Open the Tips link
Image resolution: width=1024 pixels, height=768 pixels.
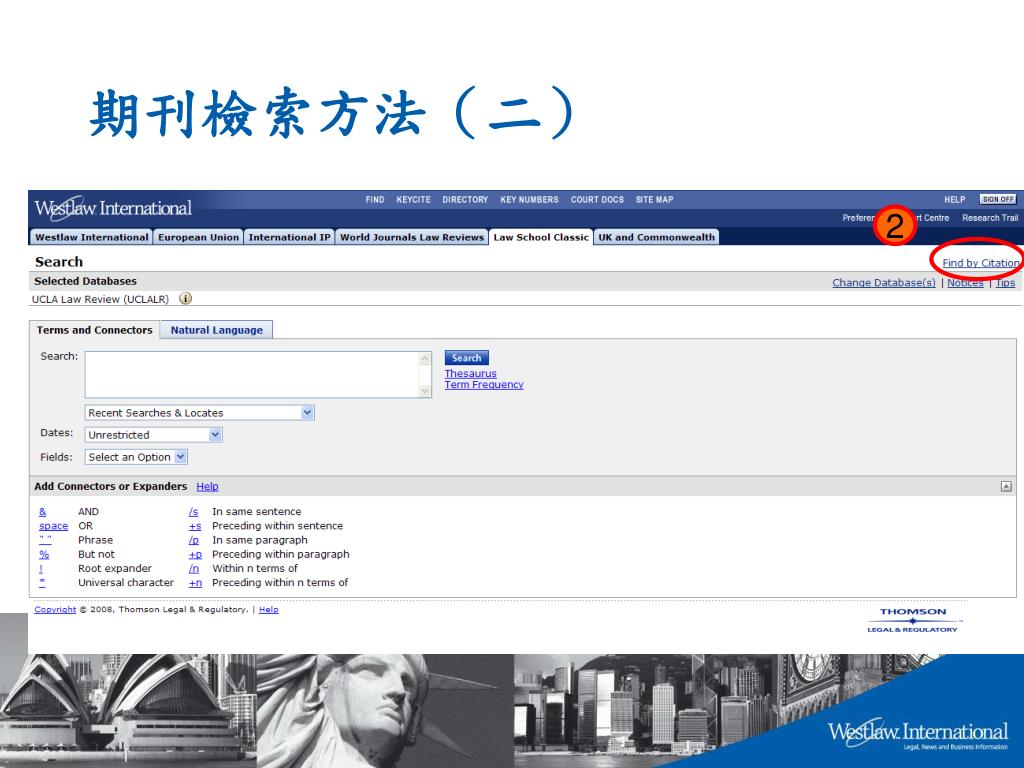(1005, 282)
